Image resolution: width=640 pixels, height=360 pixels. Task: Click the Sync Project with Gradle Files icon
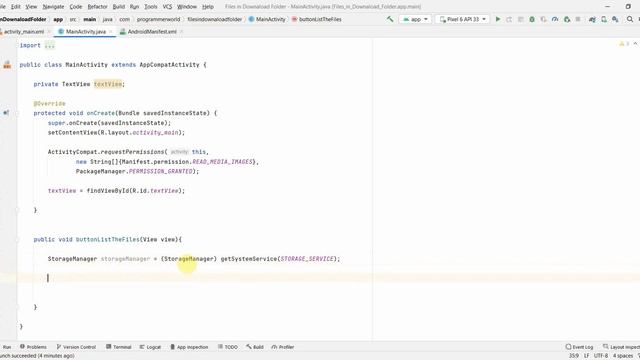[592, 19]
